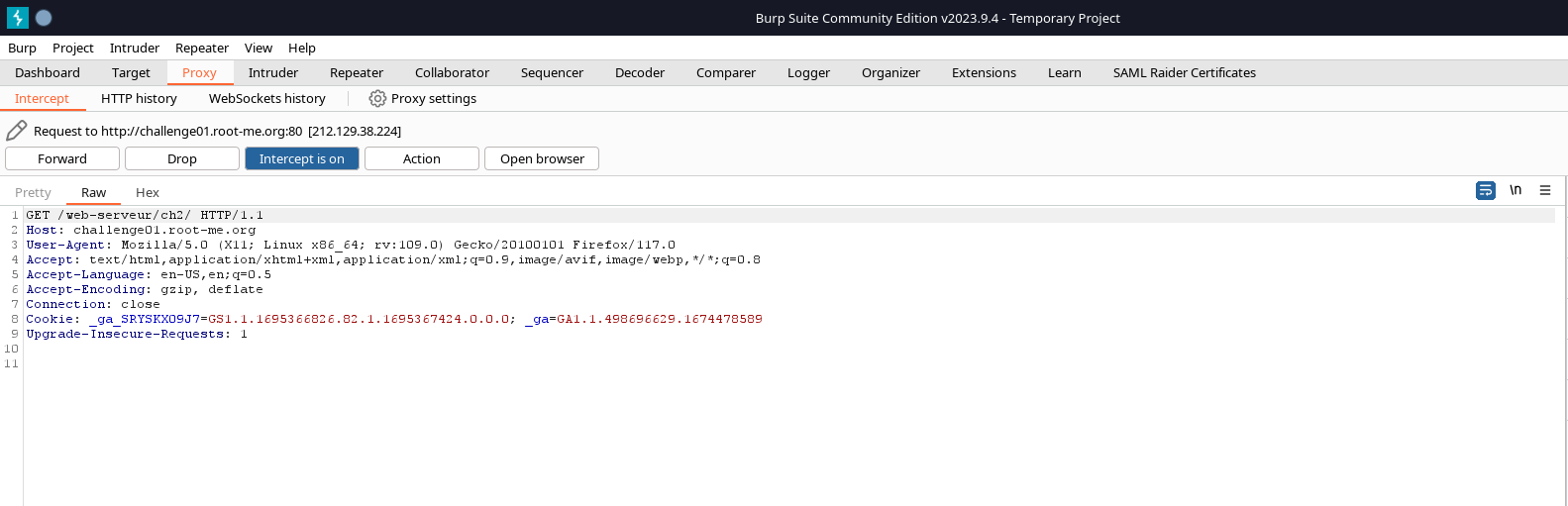The image size is (1568, 506).
Task: Click the Cookie header line
Action: [394, 319]
